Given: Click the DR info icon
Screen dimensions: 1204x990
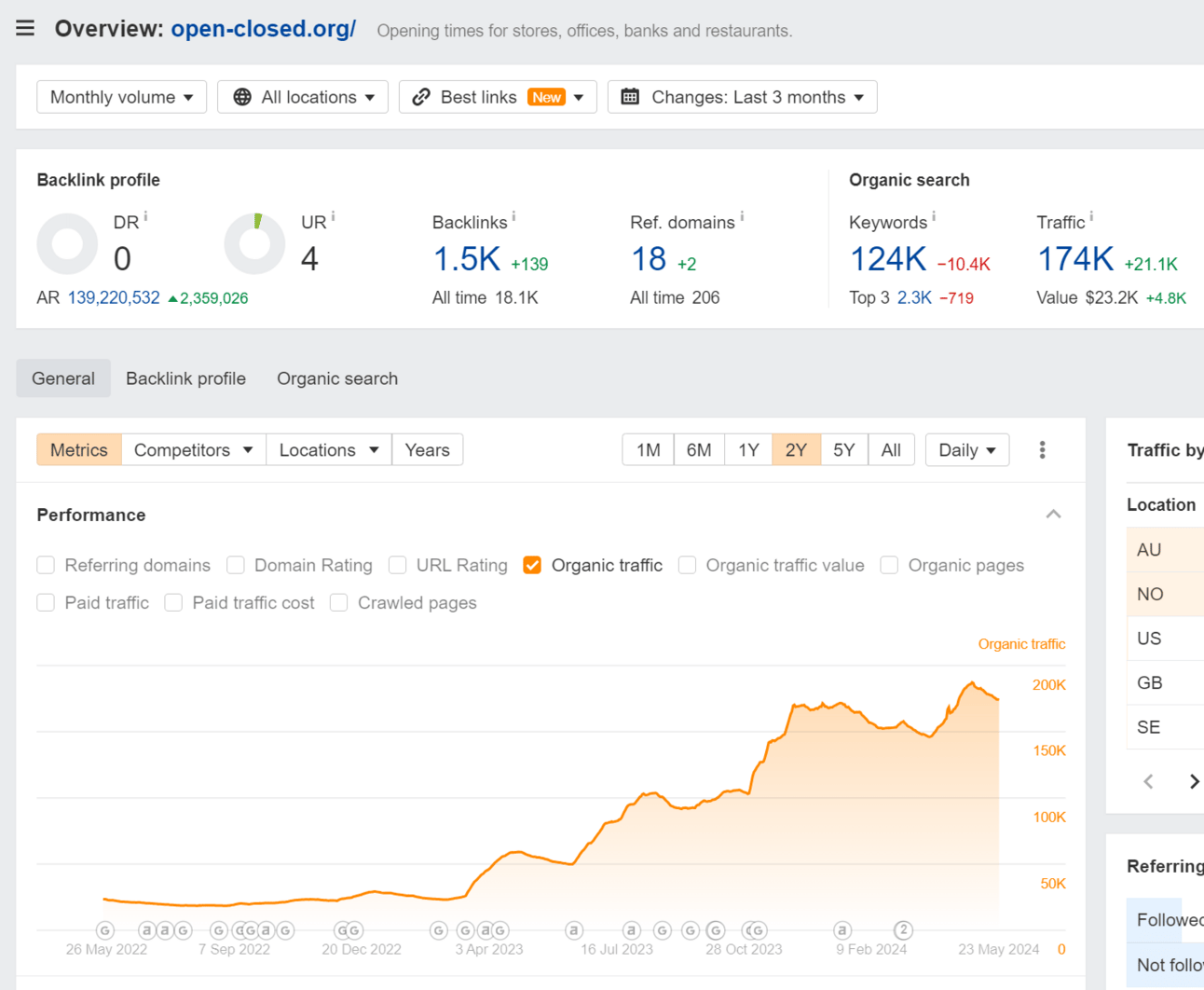Looking at the screenshot, I should pos(145,217).
